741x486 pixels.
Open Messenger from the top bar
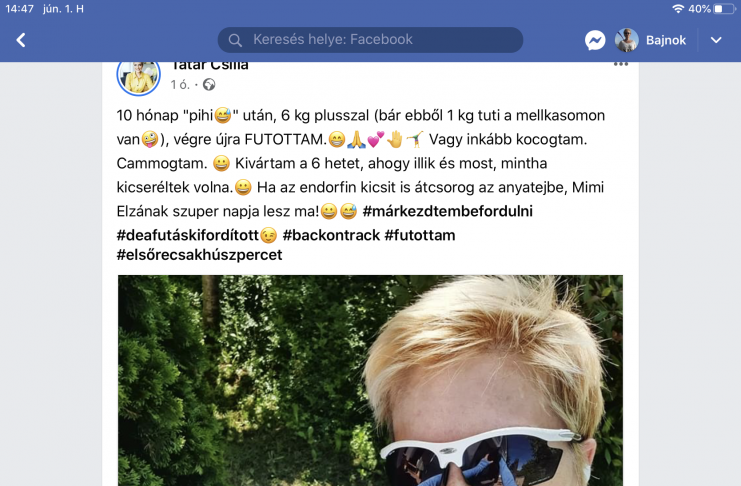pyautogui.click(x=595, y=40)
